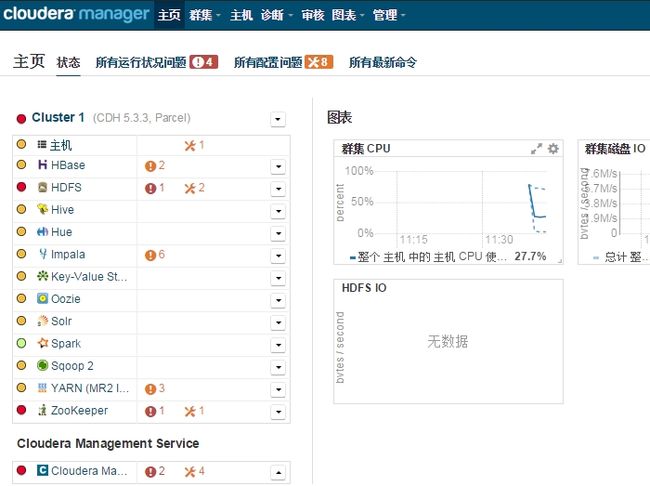The image size is (650, 486).
Task: Open the Sqoop 2 service link
Action: coord(72,366)
